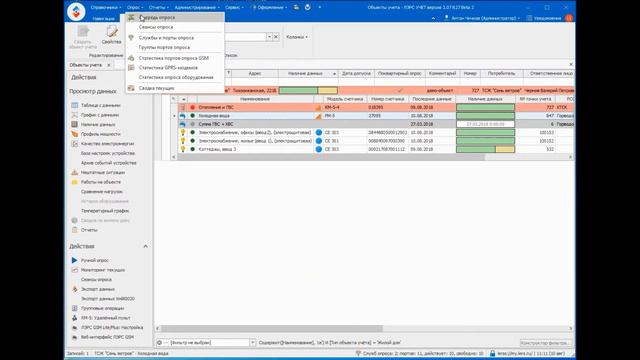This screenshot has width=640, height=360.
Task: Choose Группы портов опроса
Action: click(x=175, y=47)
